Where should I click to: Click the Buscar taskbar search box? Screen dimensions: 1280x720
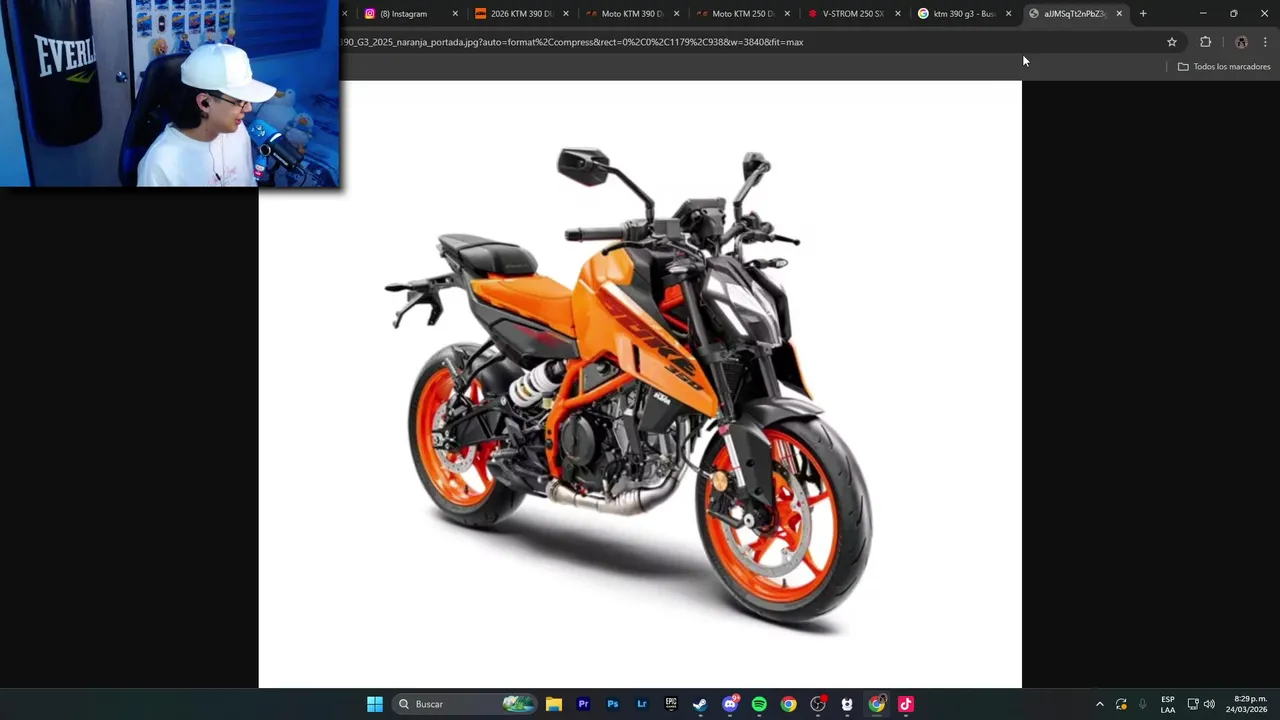pos(465,704)
